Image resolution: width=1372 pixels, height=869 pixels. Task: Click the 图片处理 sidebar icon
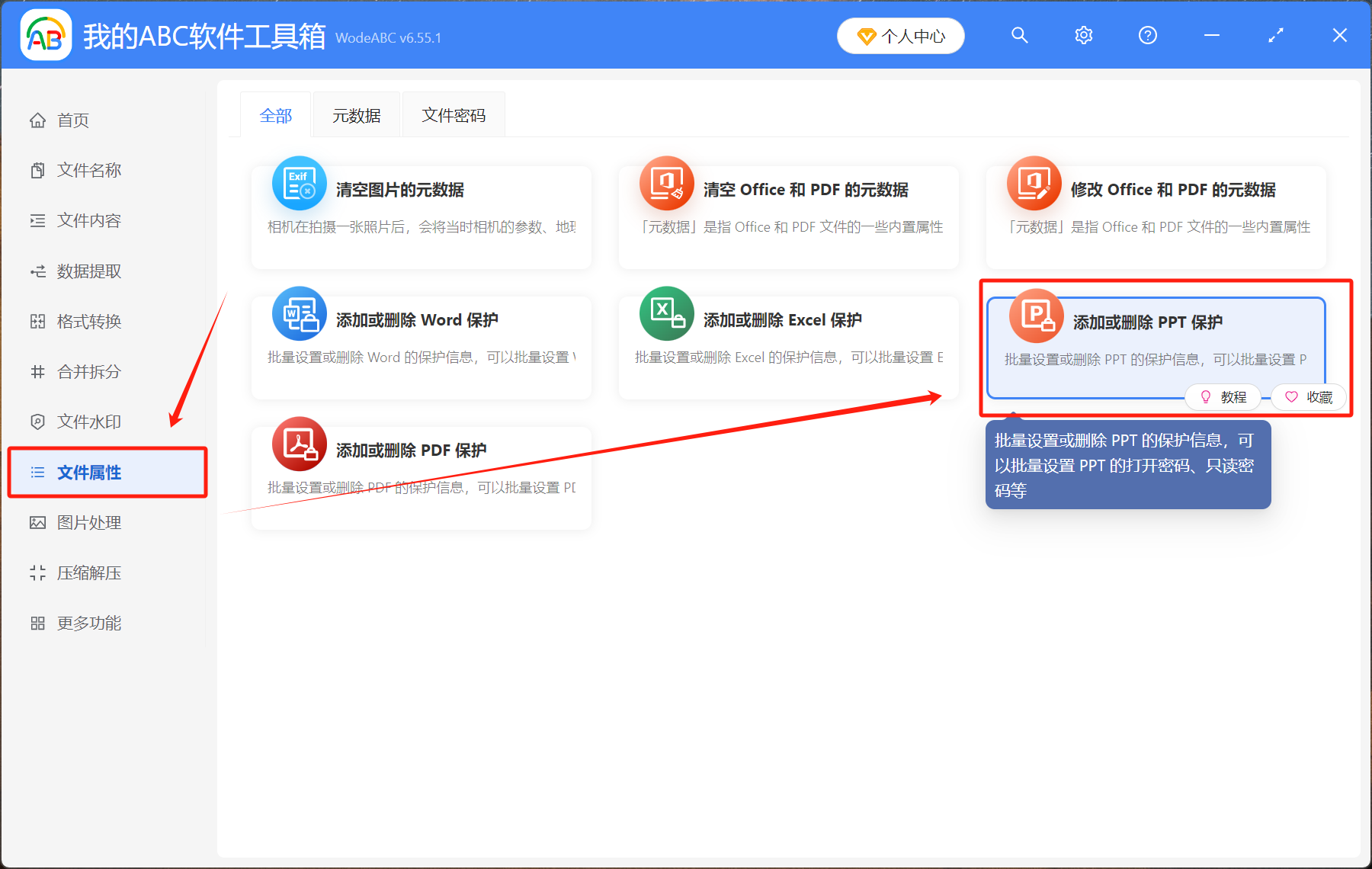[37, 522]
